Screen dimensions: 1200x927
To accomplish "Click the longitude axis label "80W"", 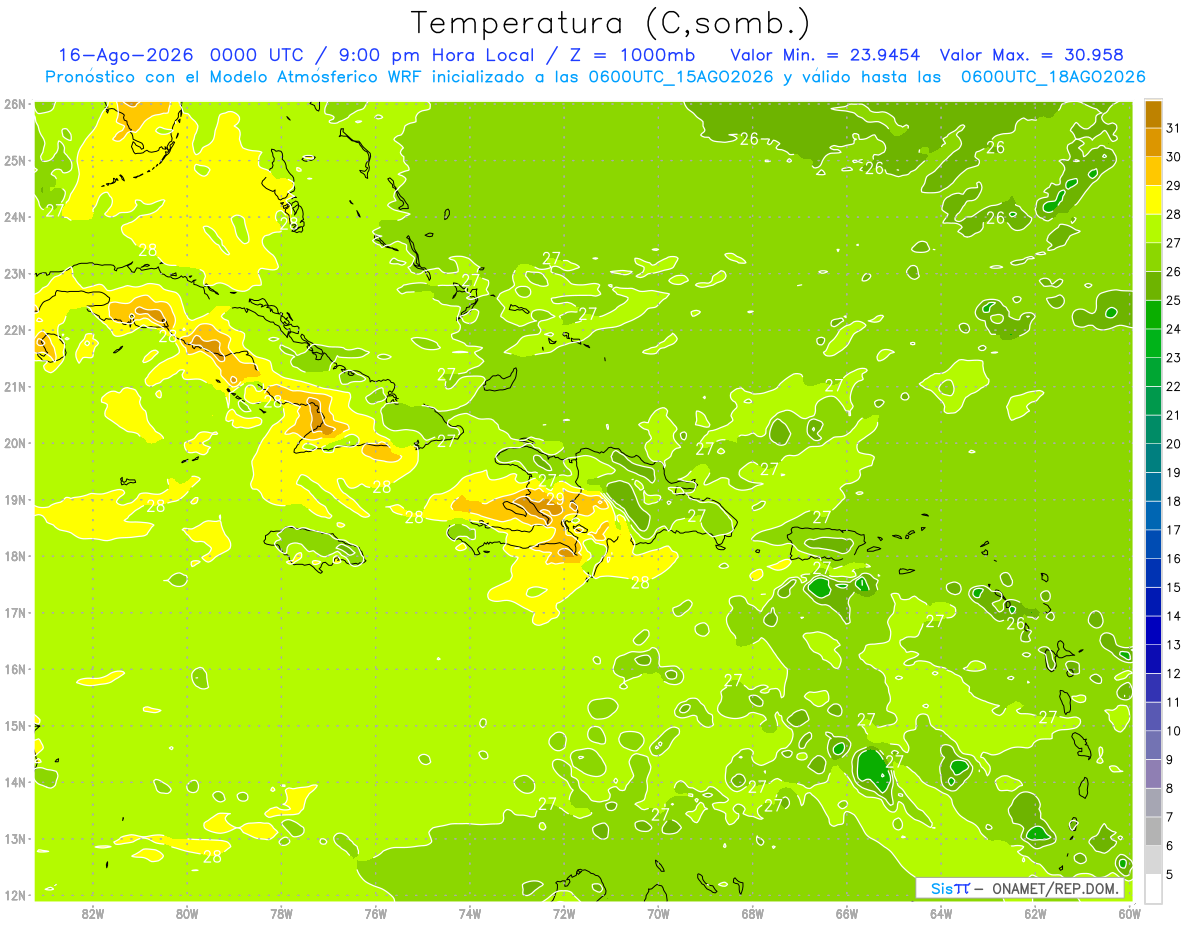I will 187,913.
